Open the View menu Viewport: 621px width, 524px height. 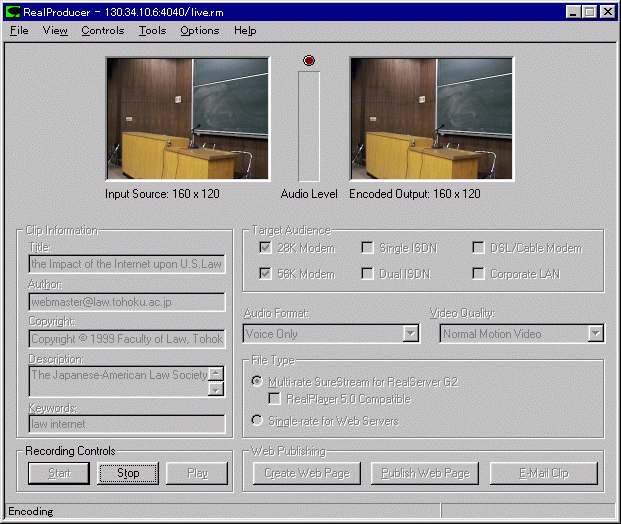(x=55, y=30)
